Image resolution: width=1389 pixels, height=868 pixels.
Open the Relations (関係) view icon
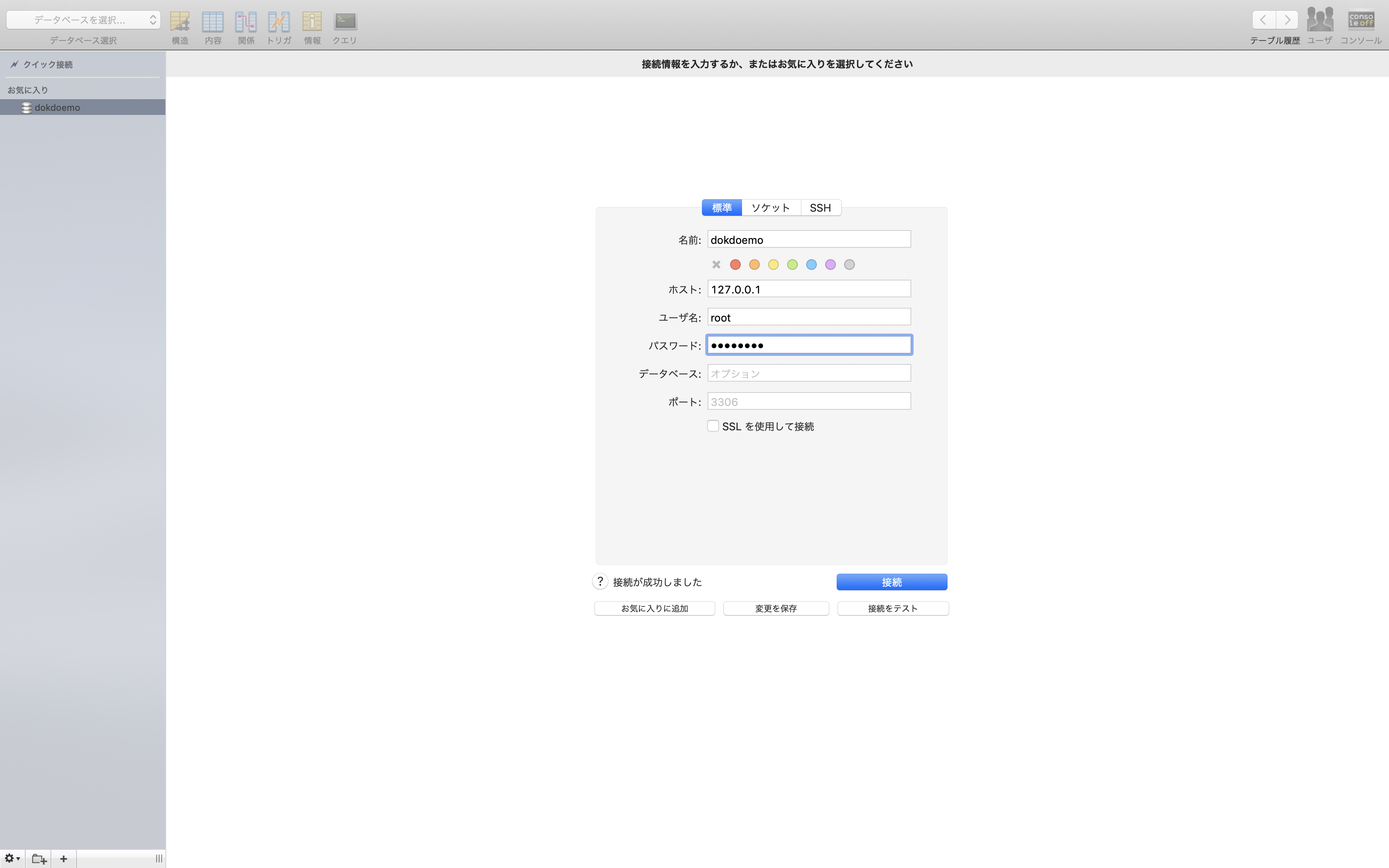tap(246, 22)
